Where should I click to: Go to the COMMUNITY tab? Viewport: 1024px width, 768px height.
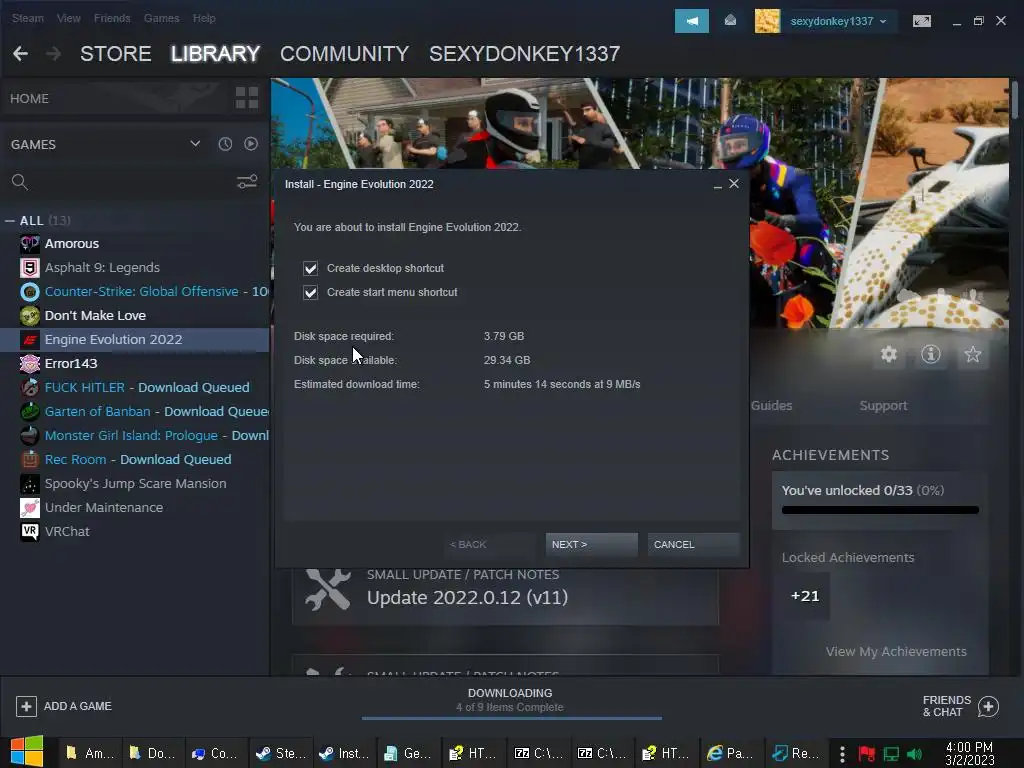click(344, 54)
